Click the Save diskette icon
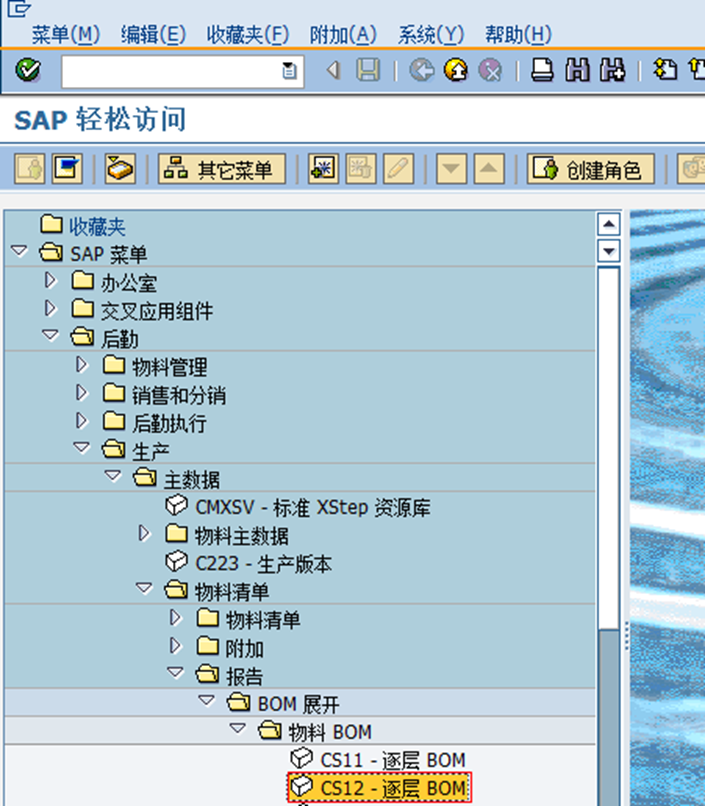705x806 pixels. 368,70
